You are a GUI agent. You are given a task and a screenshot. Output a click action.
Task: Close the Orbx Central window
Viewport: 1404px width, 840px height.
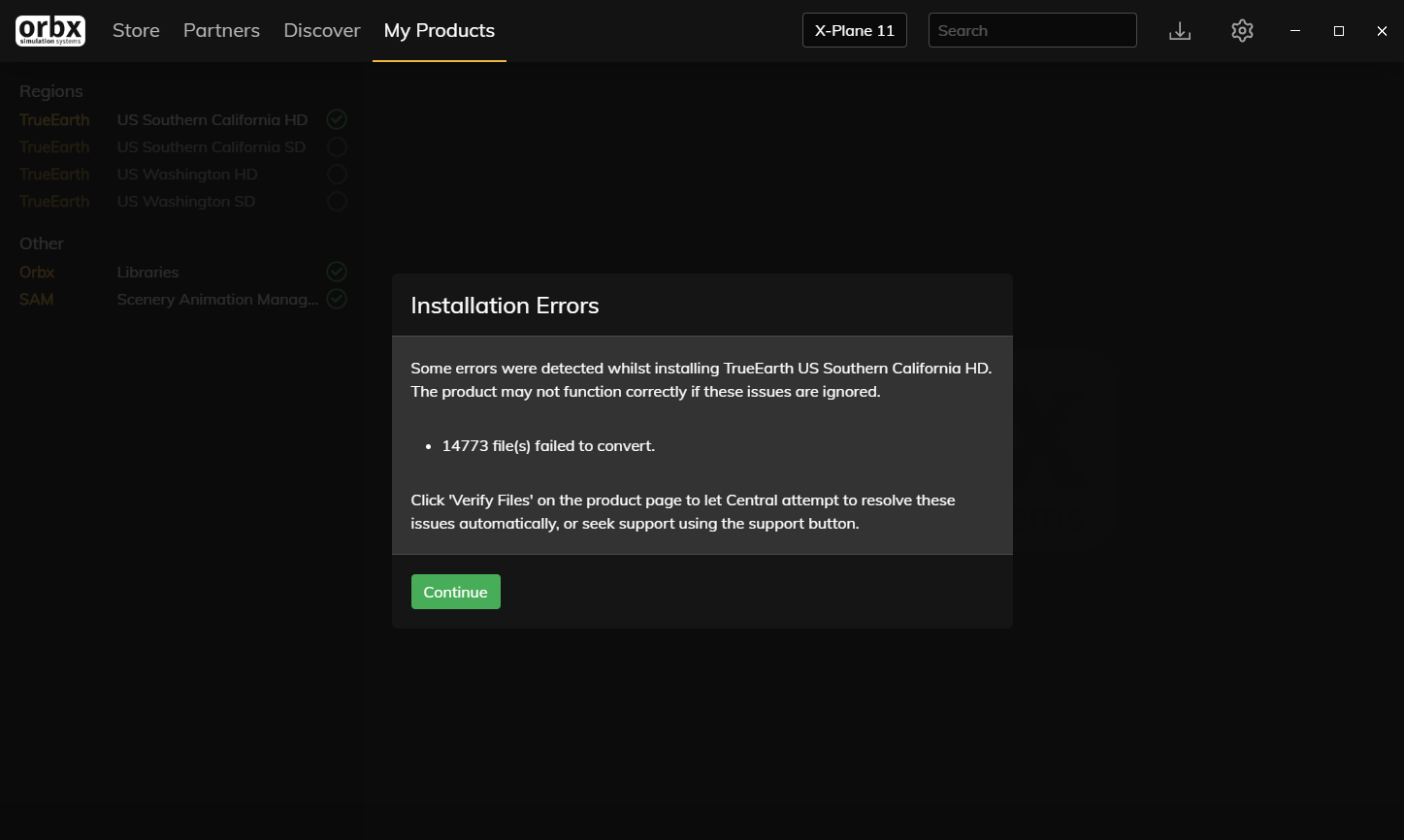tap(1382, 31)
